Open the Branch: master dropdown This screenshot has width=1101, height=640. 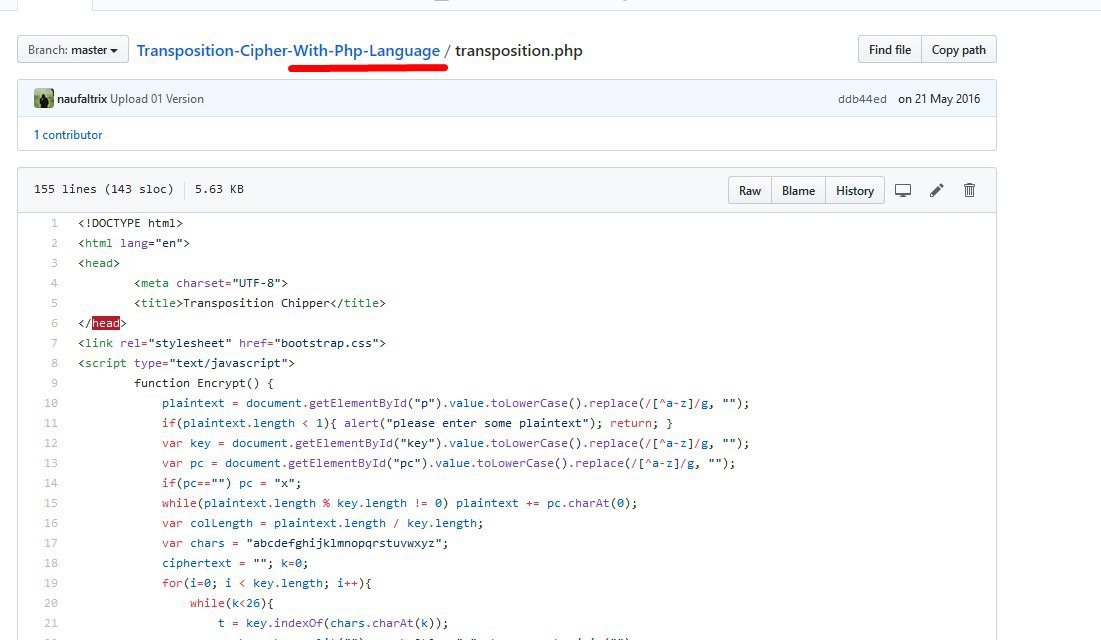(73, 50)
